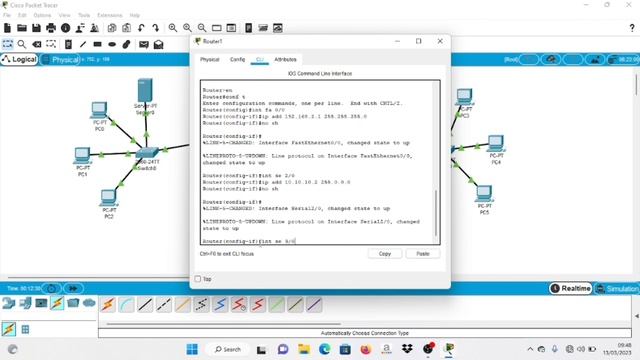This screenshot has width=640, height=360.
Task: Select PC0 device in workspace
Action: coord(99,111)
